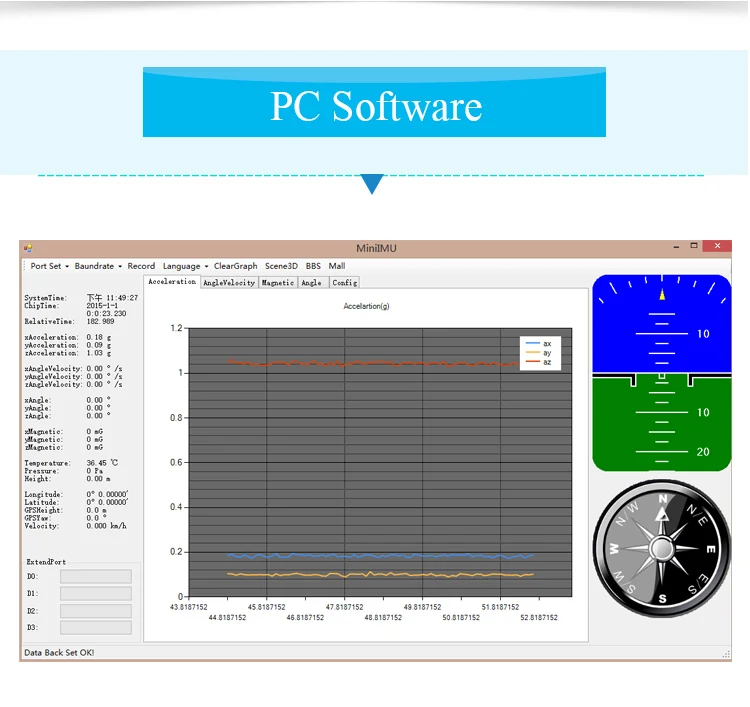The height and width of the screenshot is (707, 750).
Task: Click the MiniIMU app icon in title bar
Action: point(28,248)
